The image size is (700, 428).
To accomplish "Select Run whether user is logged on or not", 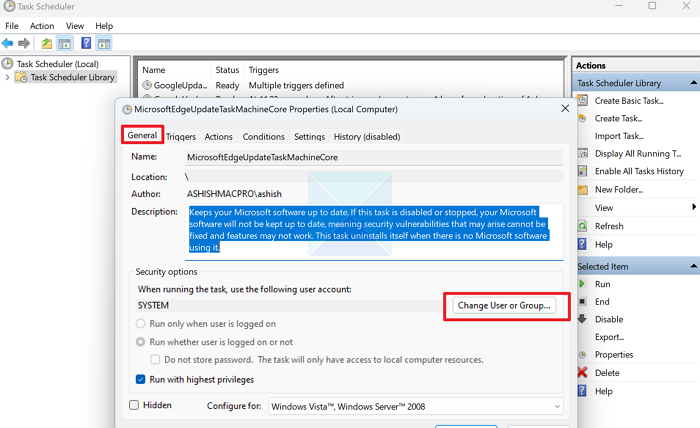I will tap(141, 342).
